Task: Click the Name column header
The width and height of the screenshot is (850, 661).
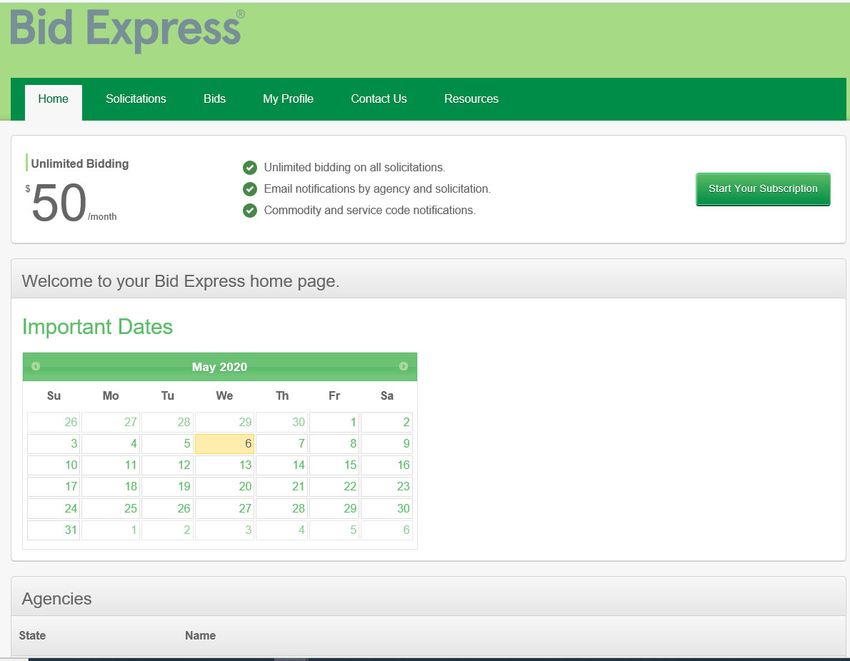Action: click(200, 636)
